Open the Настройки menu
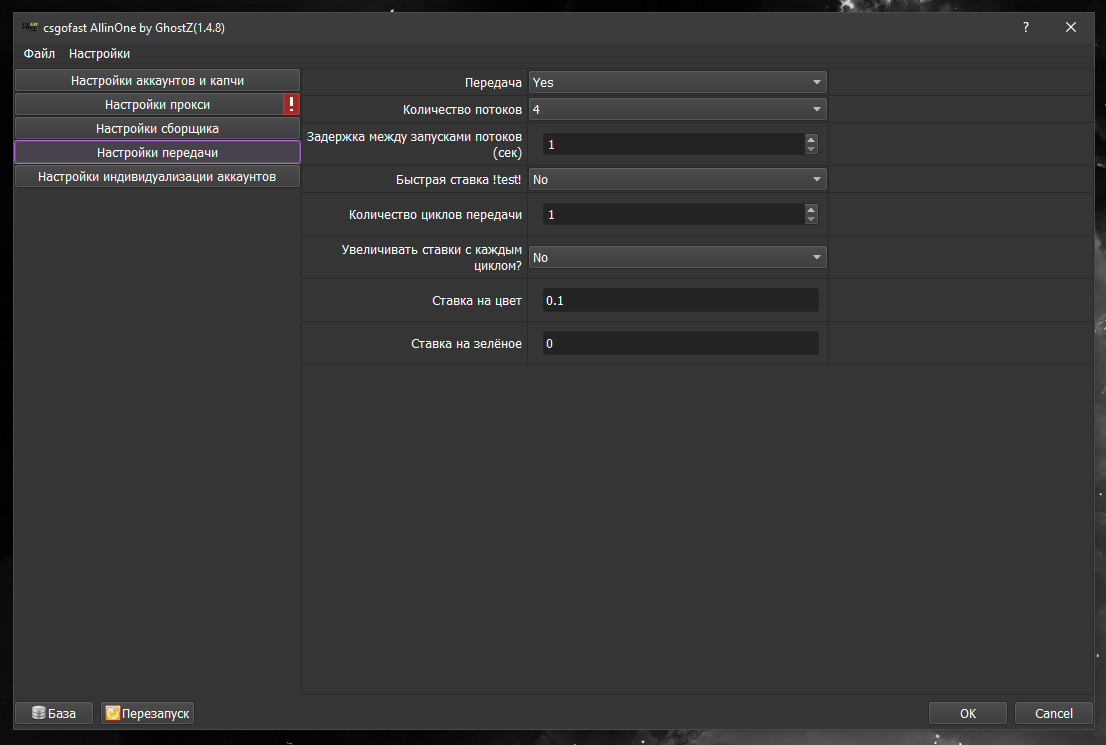This screenshot has width=1106, height=745. point(99,54)
